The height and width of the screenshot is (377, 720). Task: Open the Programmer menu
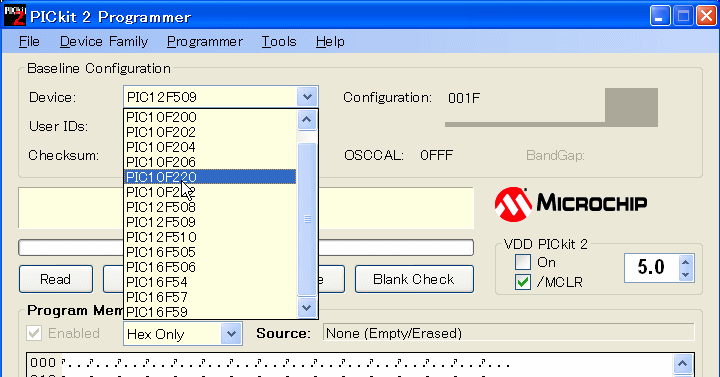(205, 42)
